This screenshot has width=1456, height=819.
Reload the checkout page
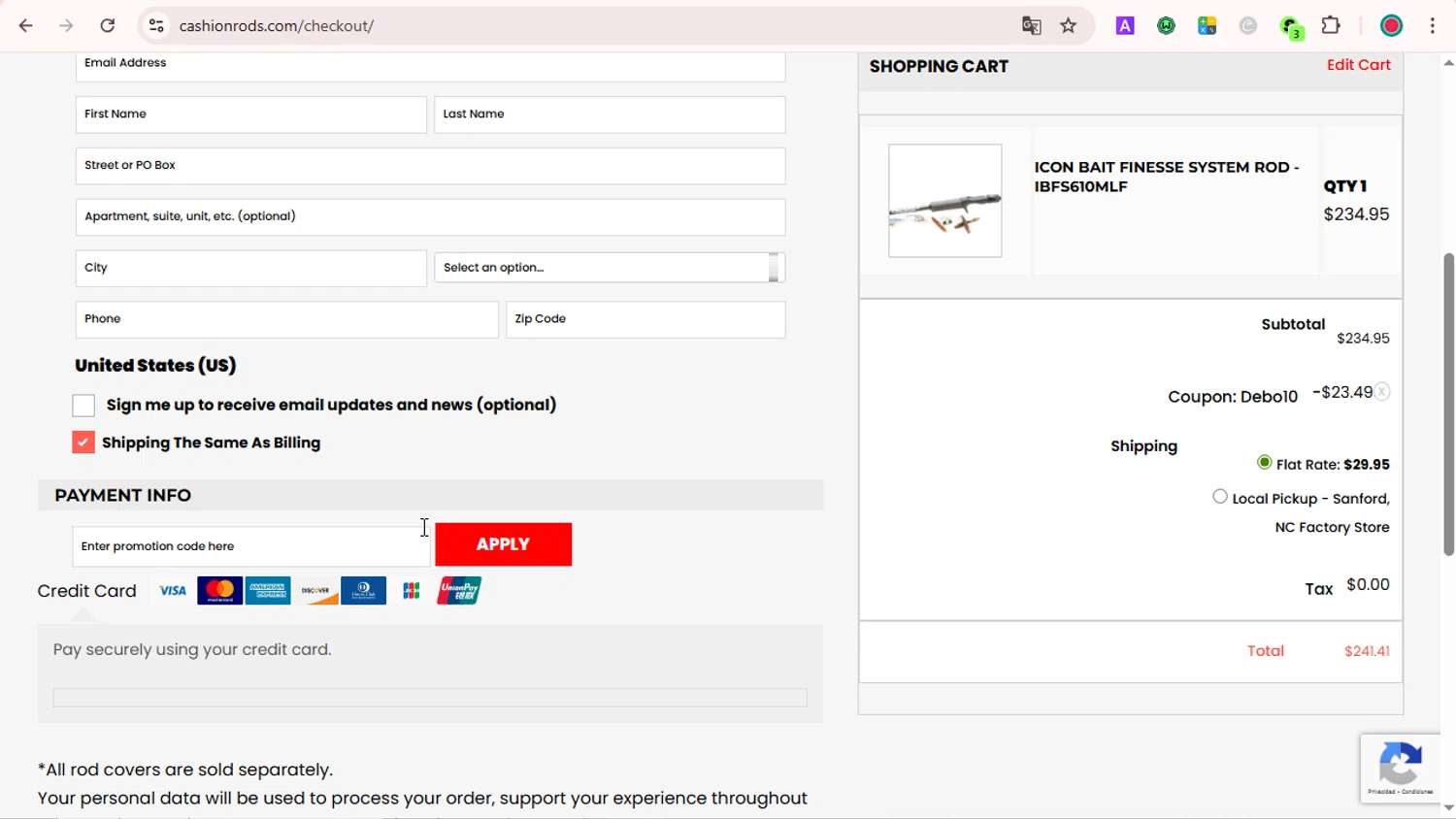108,26
